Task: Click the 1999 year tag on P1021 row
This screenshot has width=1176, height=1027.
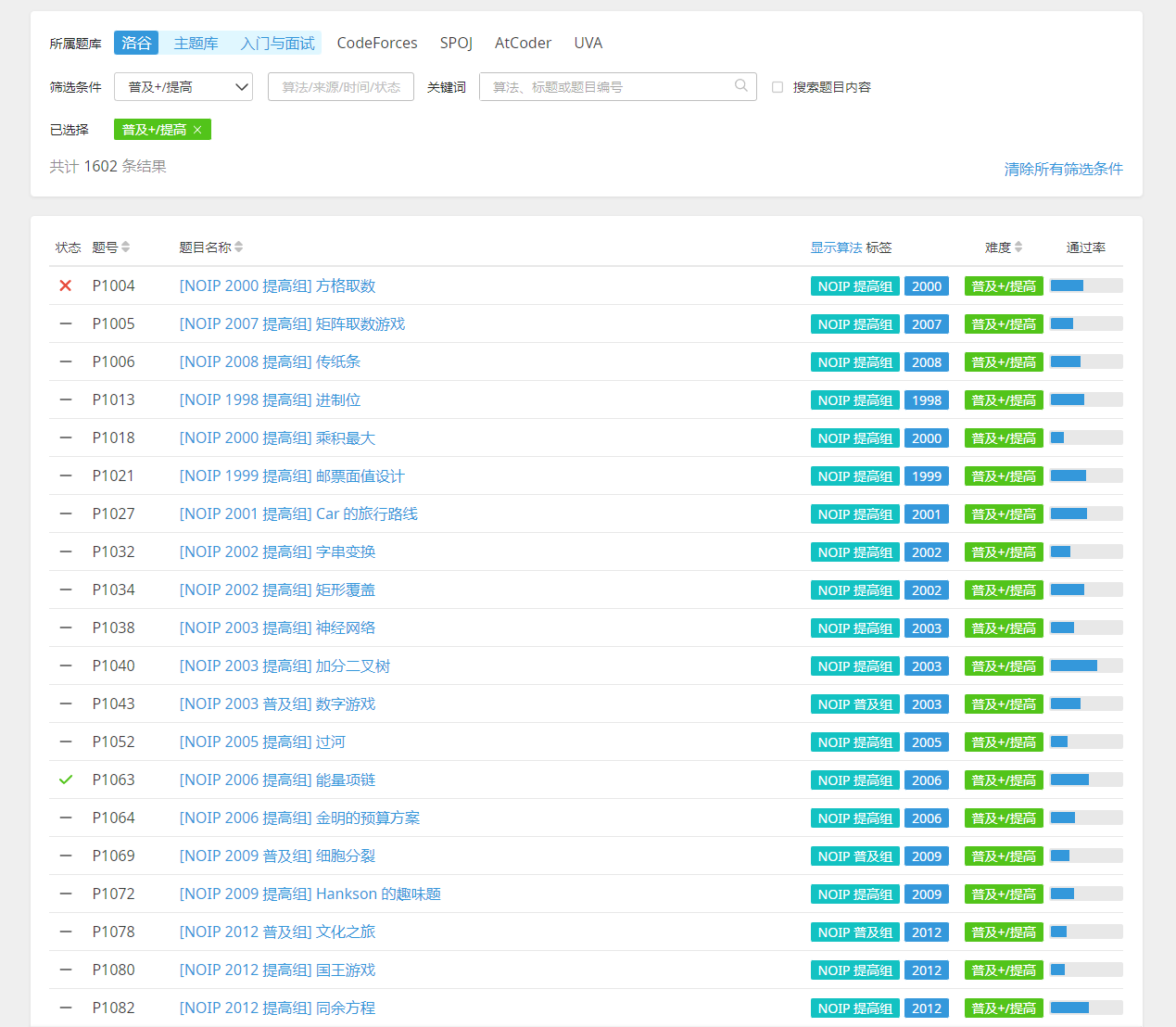Action: point(927,476)
